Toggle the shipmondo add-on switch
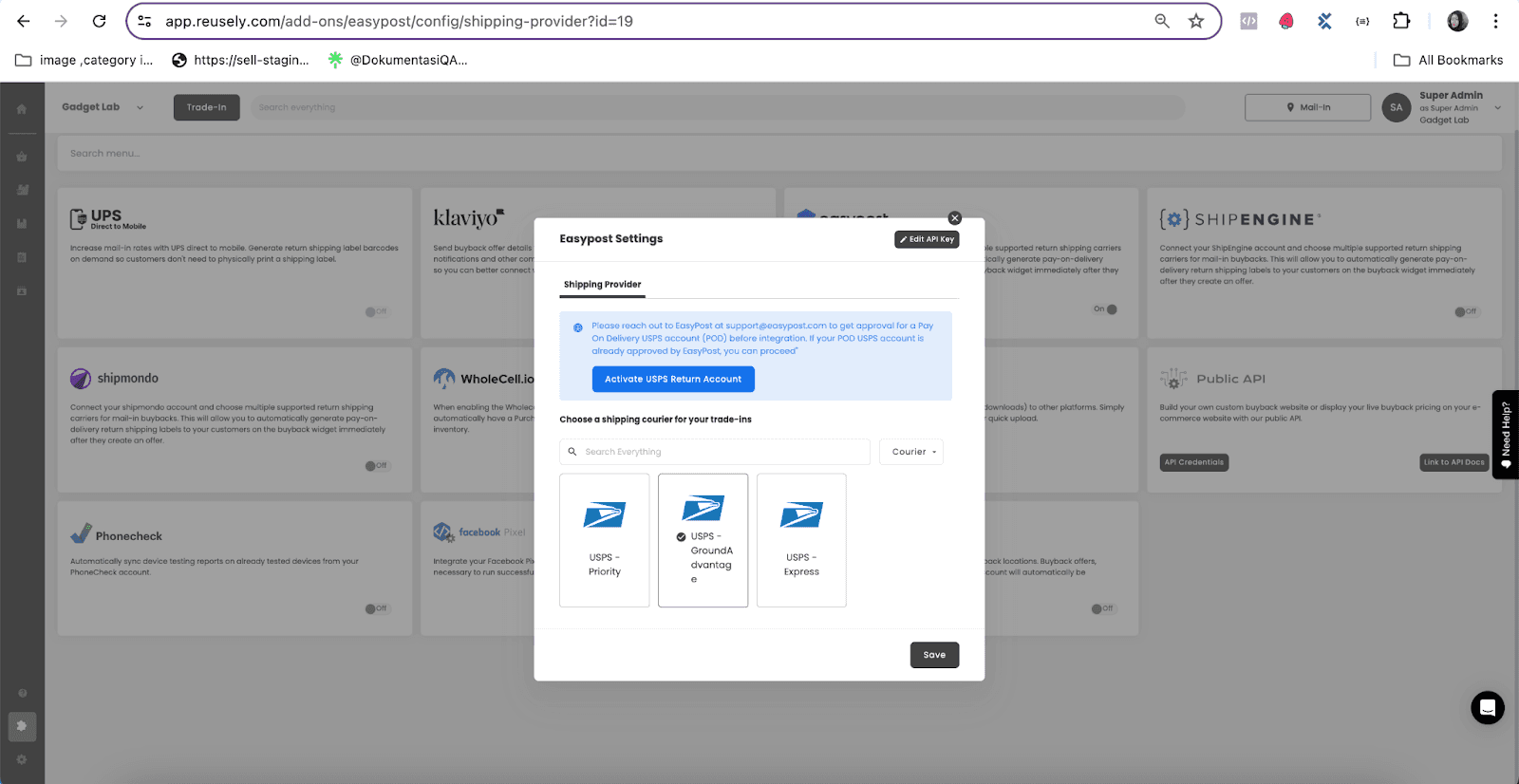The width and height of the screenshot is (1519, 784). tap(376, 465)
